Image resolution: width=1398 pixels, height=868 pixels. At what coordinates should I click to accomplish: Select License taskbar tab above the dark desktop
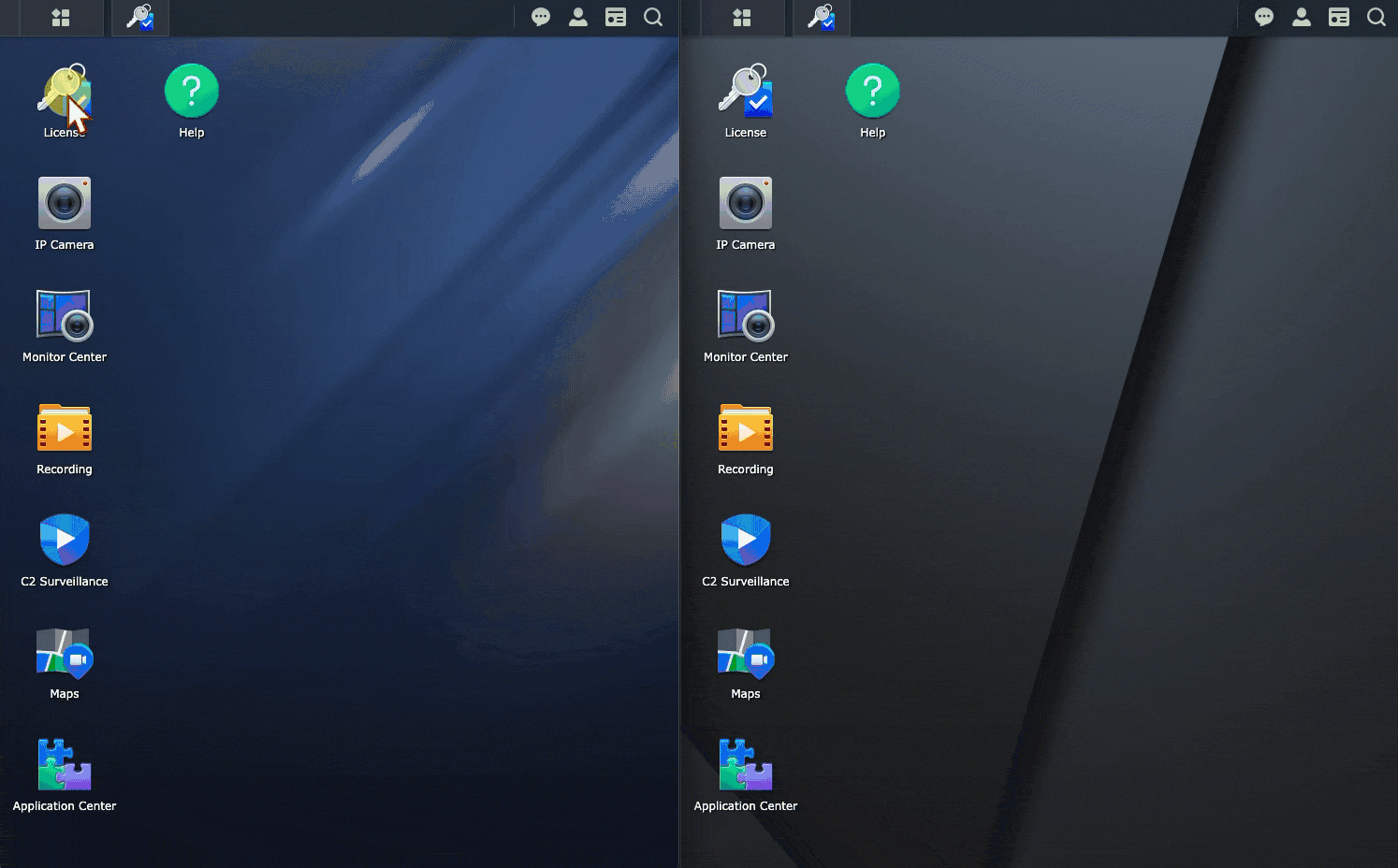[822, 18]
